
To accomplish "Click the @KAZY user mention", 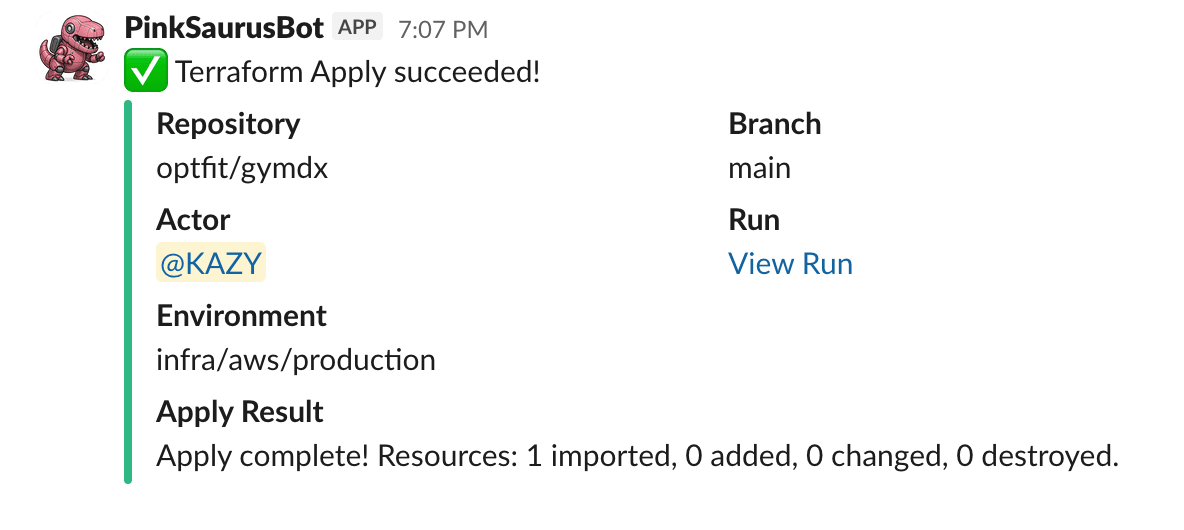I will coord(211,264).
